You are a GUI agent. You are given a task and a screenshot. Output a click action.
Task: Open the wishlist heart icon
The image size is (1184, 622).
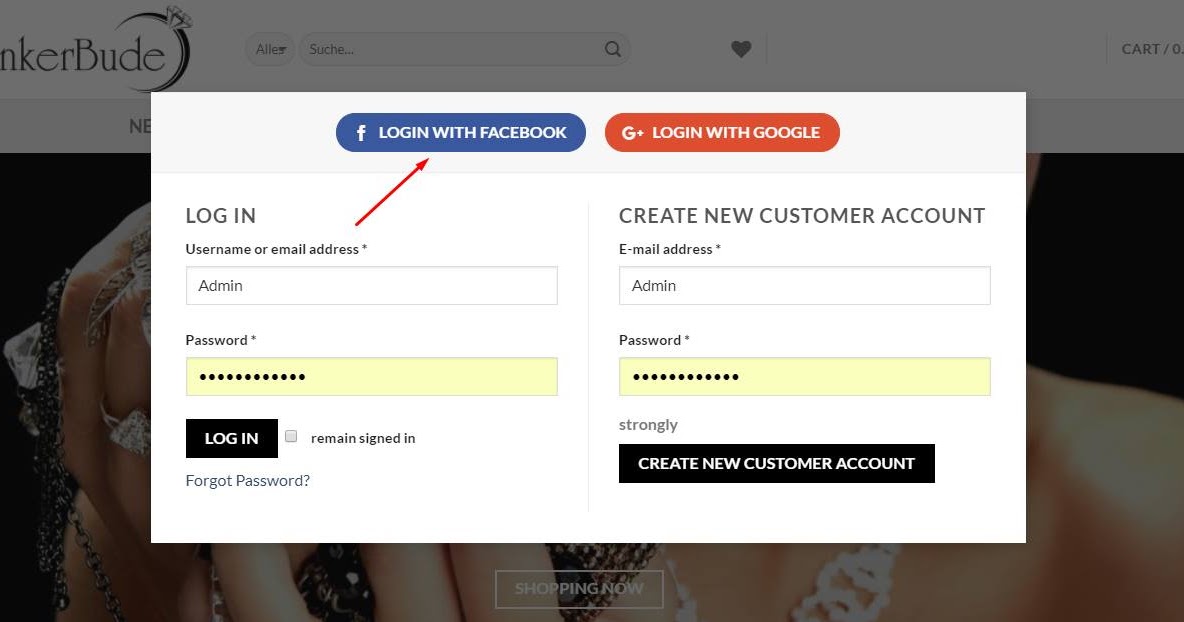click(x=741, y=49)
